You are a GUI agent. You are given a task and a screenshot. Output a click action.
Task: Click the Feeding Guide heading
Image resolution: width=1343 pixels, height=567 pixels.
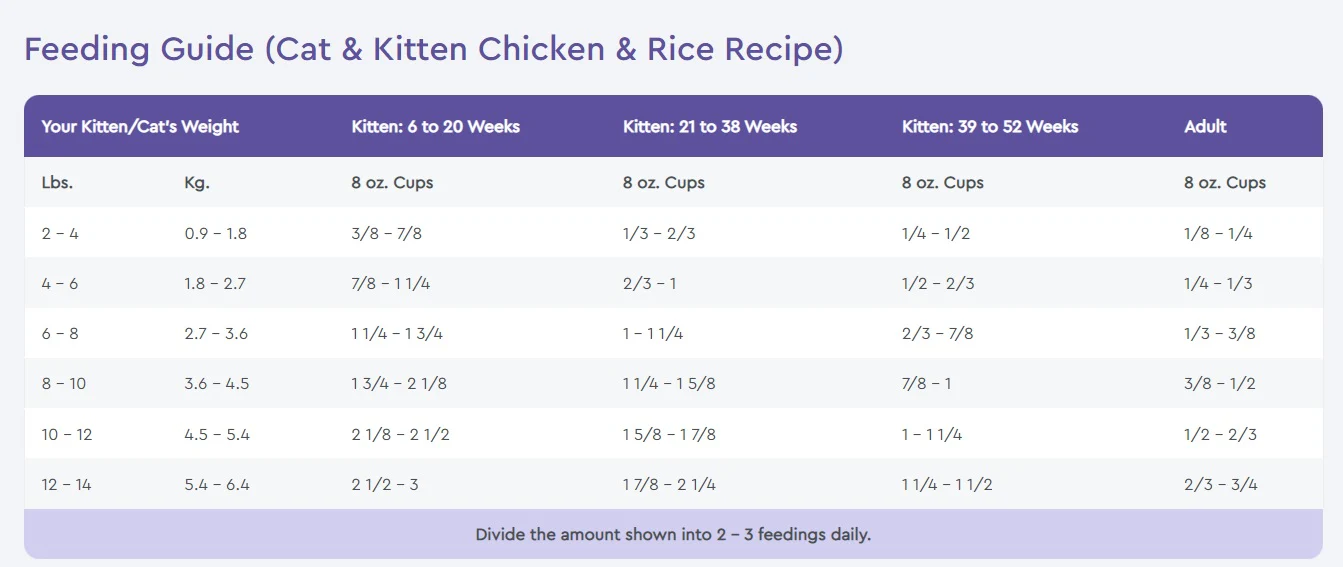coord(433,49)
